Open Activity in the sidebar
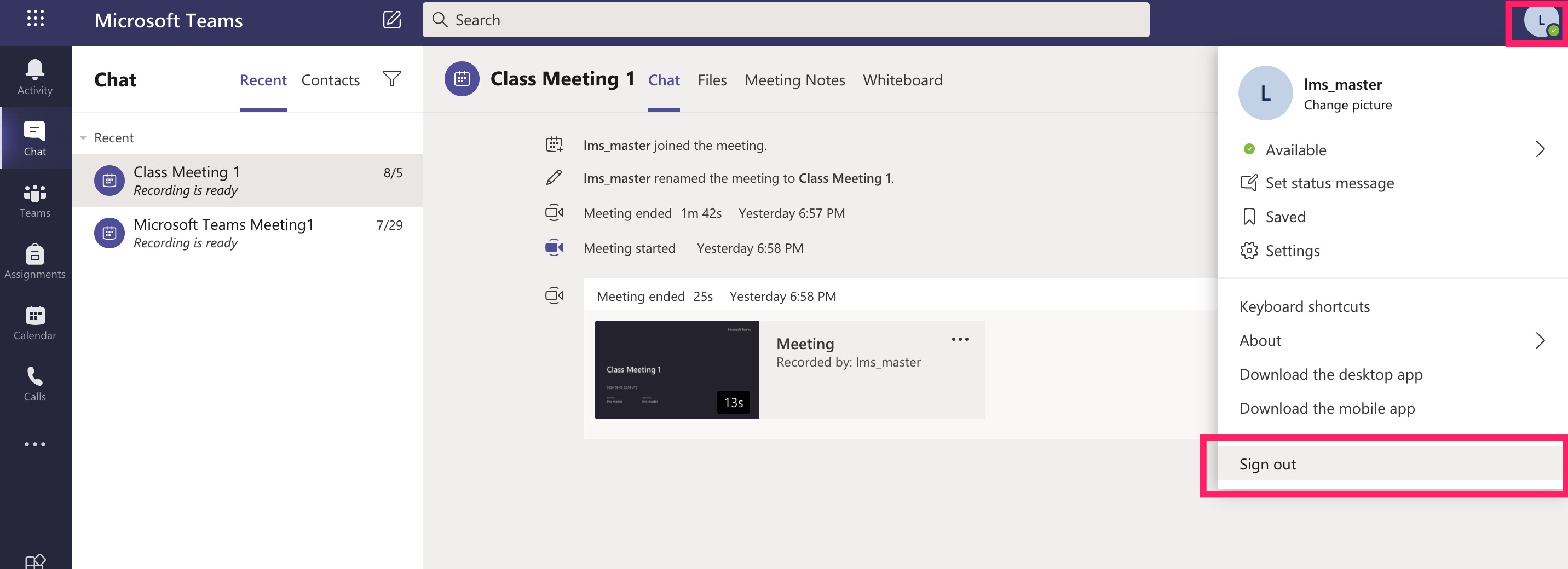The width and height of the screenshot is (1568, 569). tap(35, 77)
